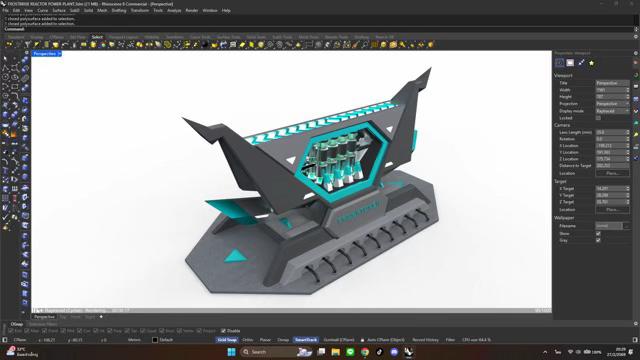Open the material properties icon
The height and width of the screenshot is (360, 640).
point(570,62)
